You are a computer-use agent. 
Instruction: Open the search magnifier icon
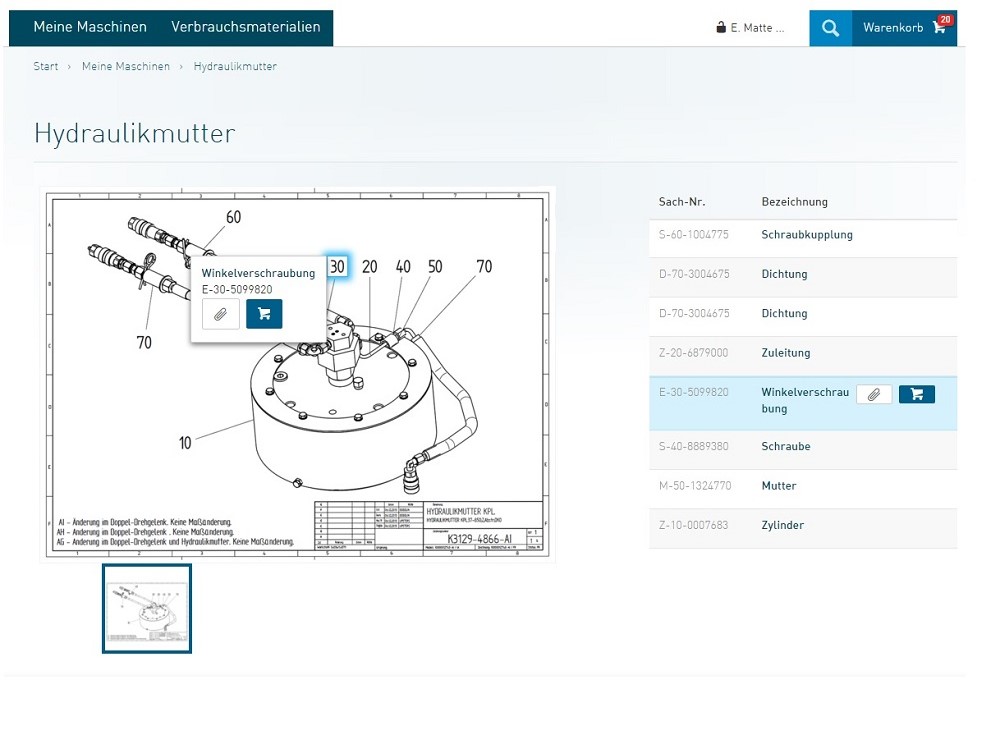click(x=830, y=27)
